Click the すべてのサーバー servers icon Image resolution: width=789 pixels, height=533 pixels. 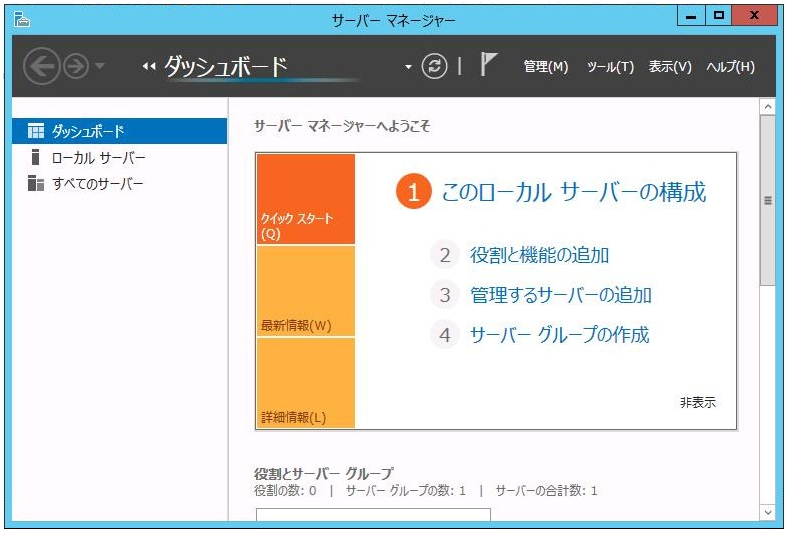36,184
